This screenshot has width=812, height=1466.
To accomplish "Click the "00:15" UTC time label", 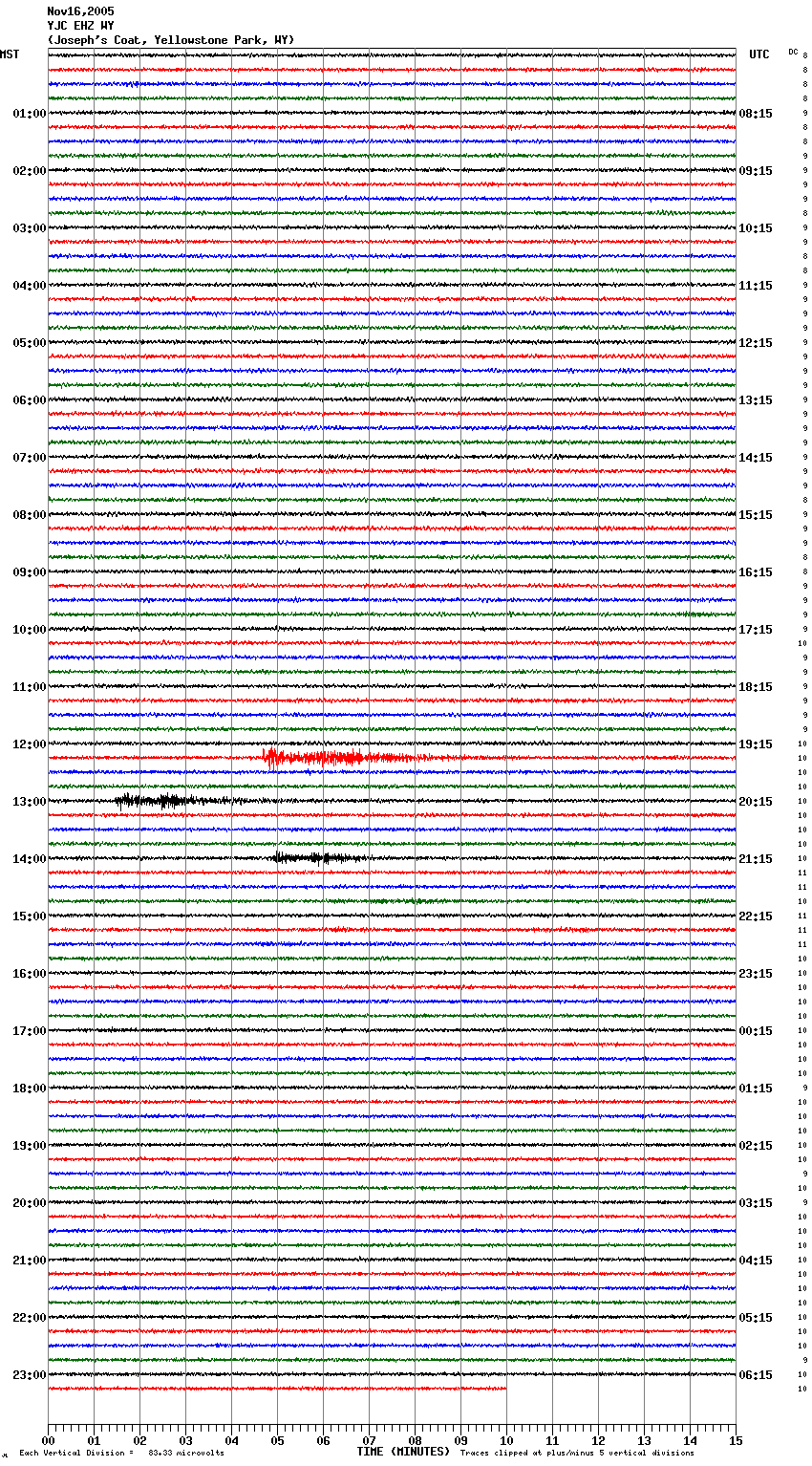I will click(756, 1031).
